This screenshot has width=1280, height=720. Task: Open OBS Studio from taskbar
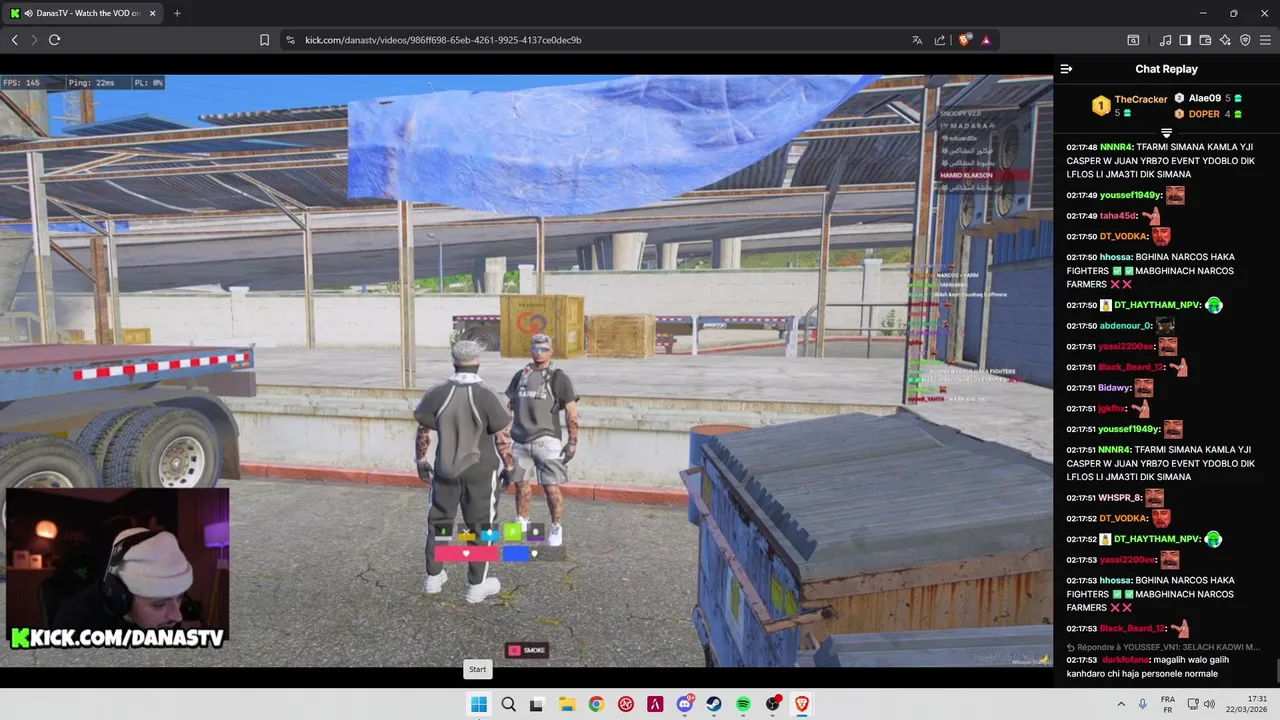[x=773, y=704]
